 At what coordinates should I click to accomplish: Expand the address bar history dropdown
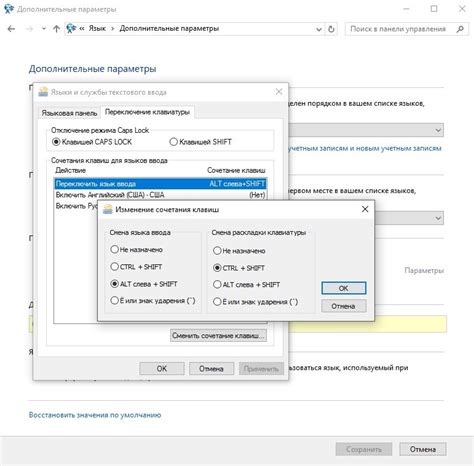(319, 29)
